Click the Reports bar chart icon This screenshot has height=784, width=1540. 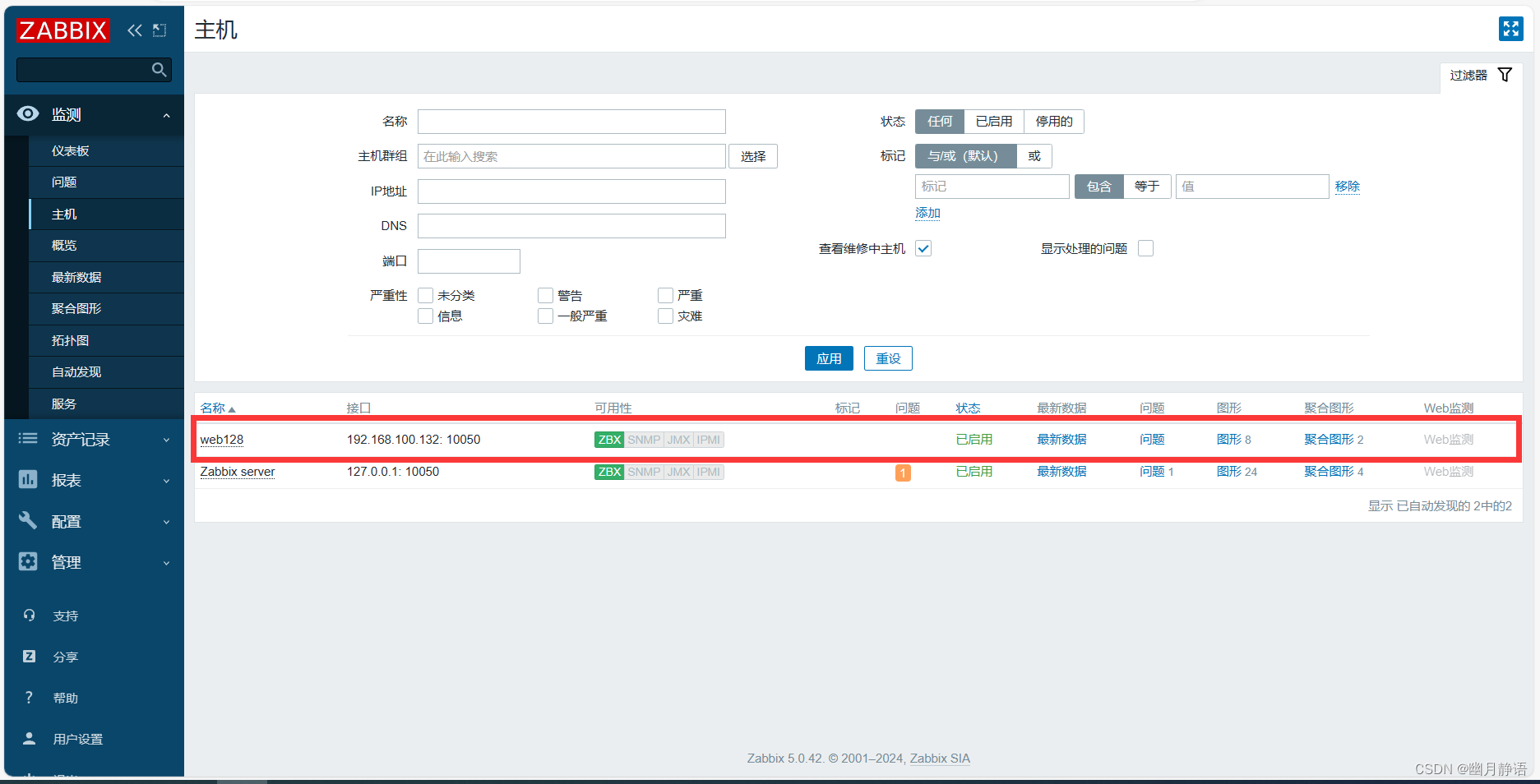coord(28,479)
